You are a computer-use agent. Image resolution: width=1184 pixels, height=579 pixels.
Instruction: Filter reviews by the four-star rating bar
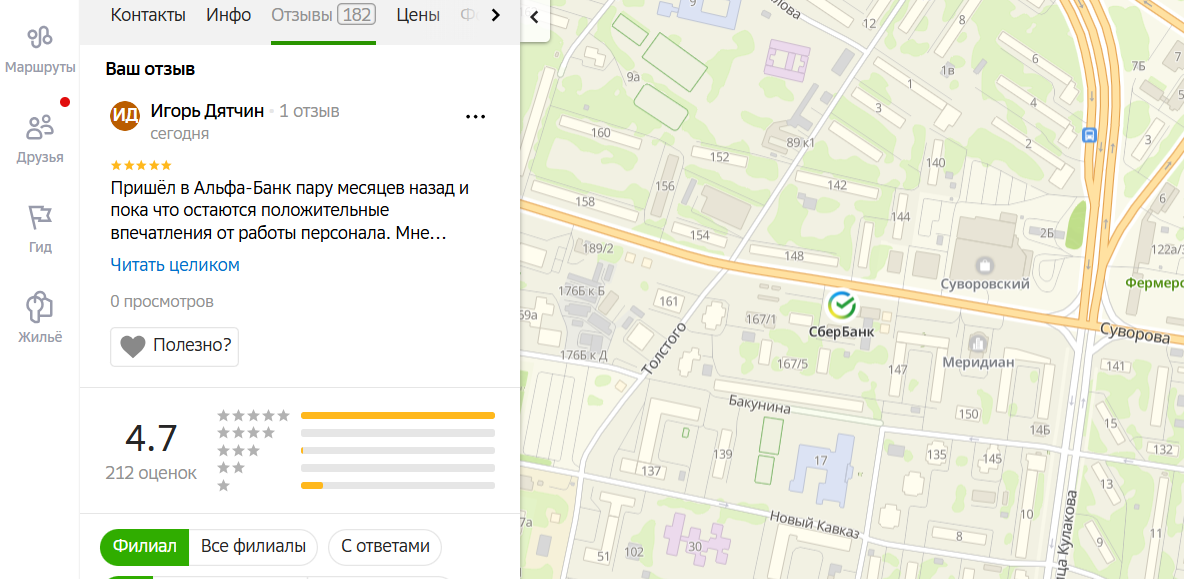click(x=398, y=433)
